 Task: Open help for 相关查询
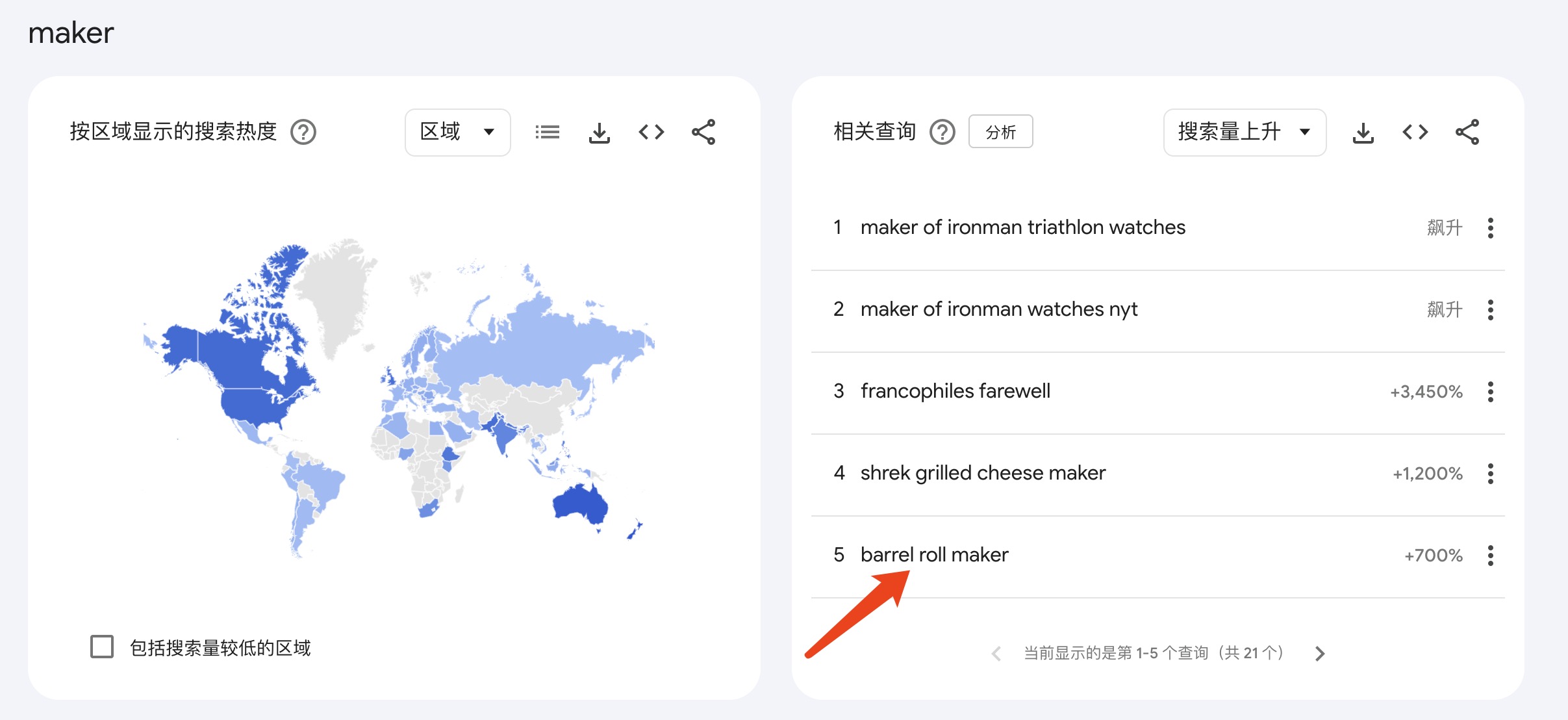[x=942, y=133]
